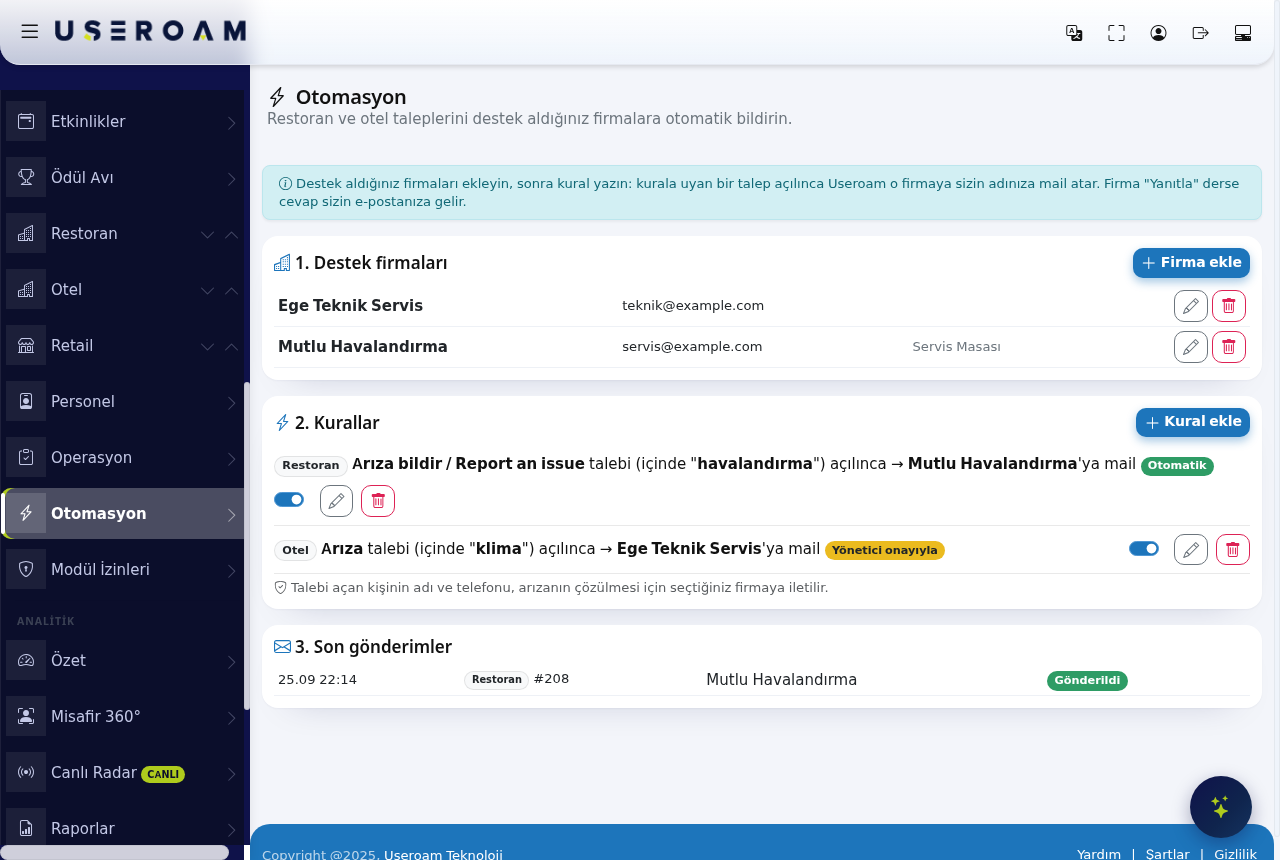This screenshot has width=1280, height=860.
Task: Click the #208 request number
Action: coord(551,679)
